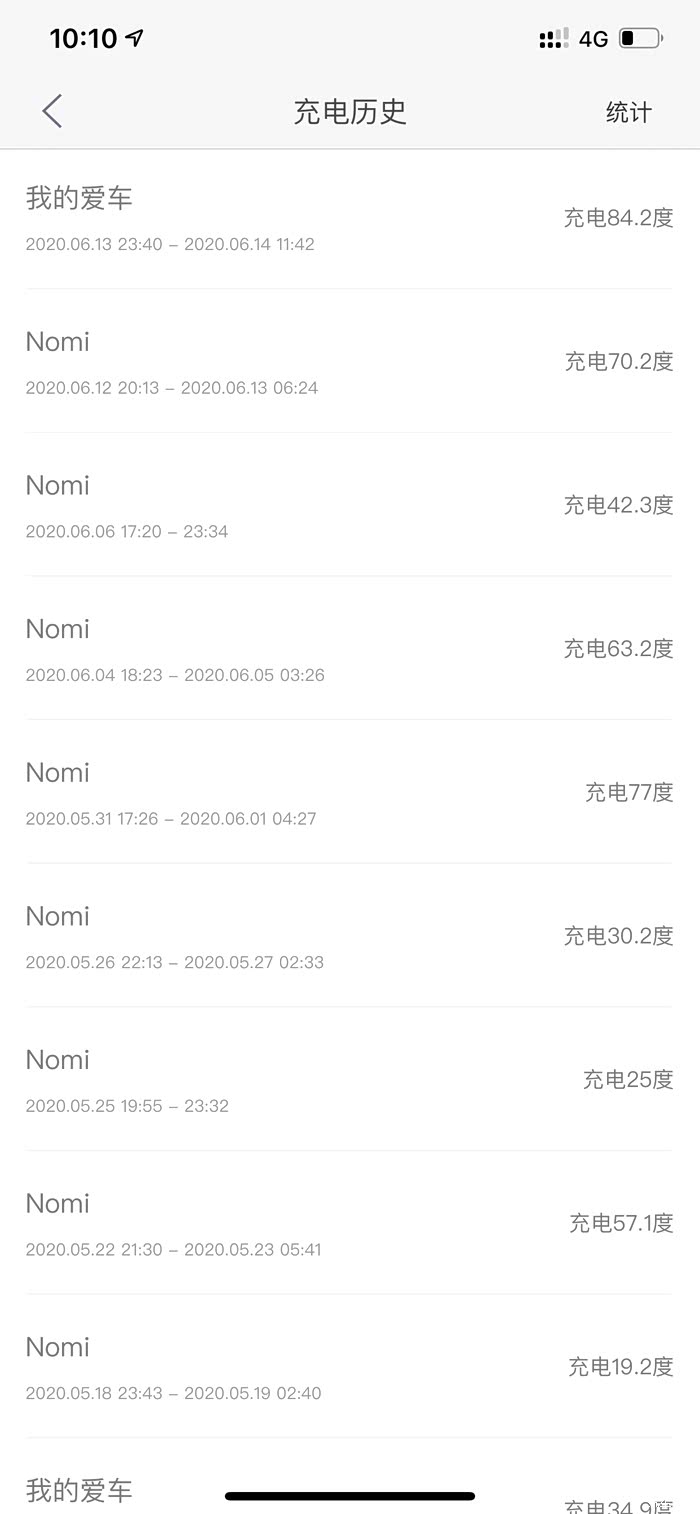
Task: Tap the clock time in status bar
Action: 83,38
